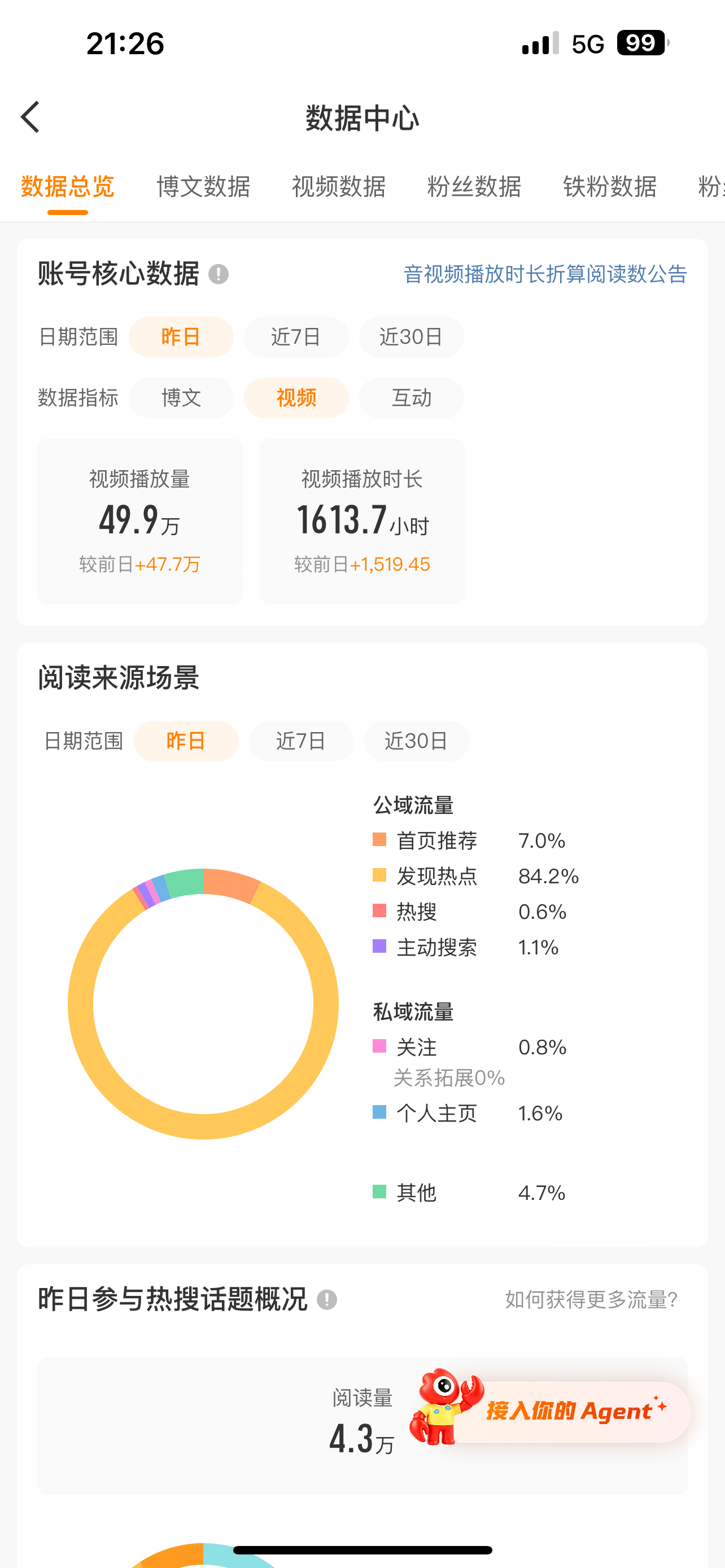Open 音视频播放时长折算阅读数公告 link
This screenshot has width=725, height=1568.
point(545,274)
